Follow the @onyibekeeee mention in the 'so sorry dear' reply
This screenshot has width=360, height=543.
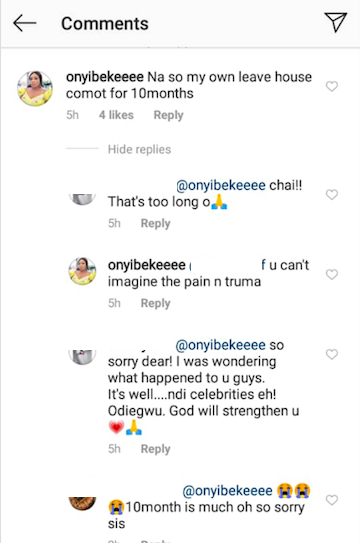point(220,345)
